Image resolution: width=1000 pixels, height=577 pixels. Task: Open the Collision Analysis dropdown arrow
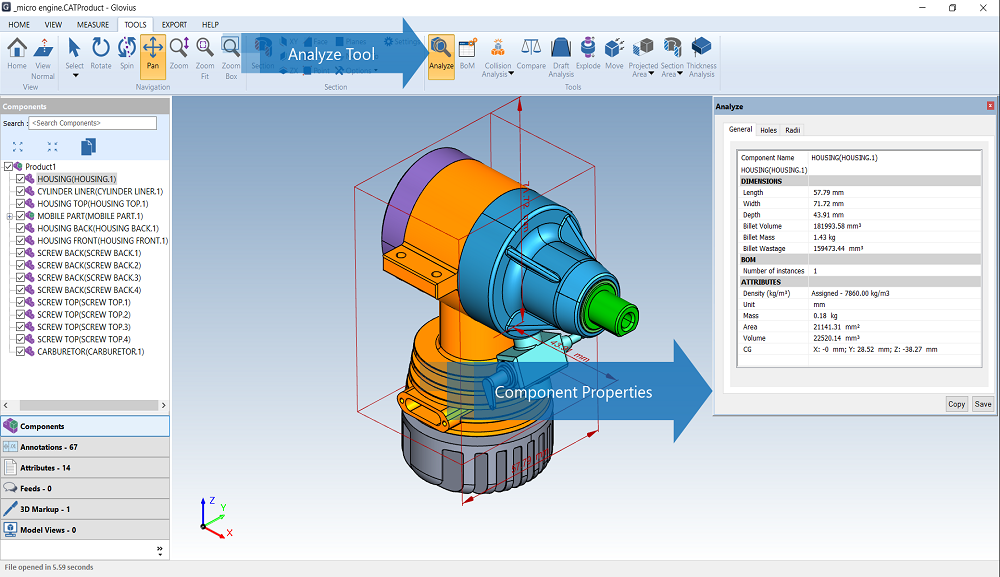click(511, 74)
